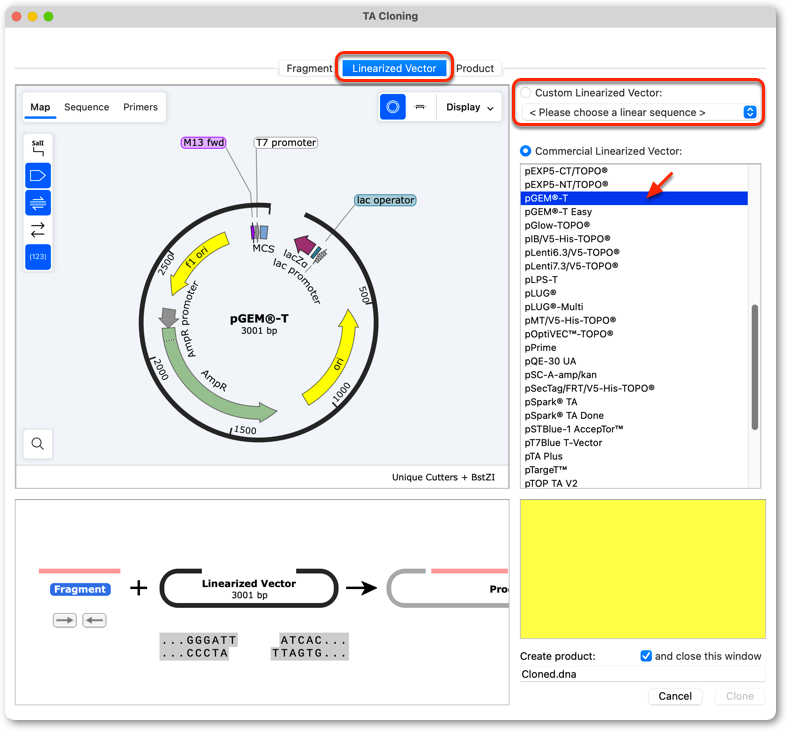Select pLUG®-Multi in the list
787x731 pixels.
click(634, 307)
